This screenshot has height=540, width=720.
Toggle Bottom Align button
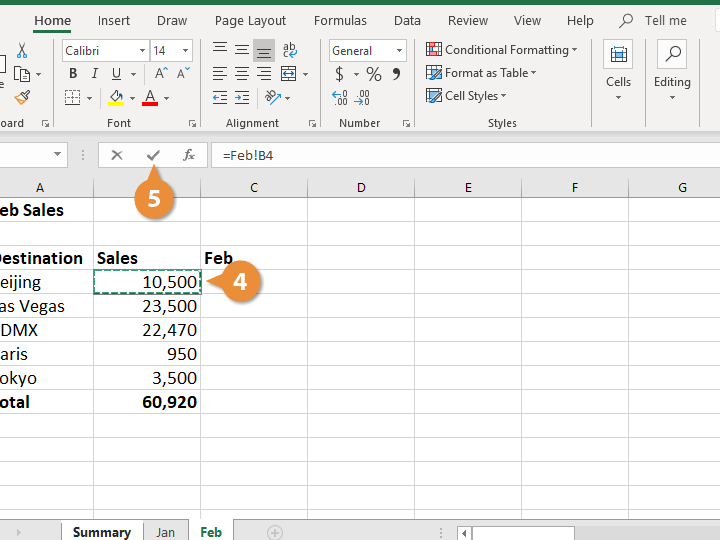(264, 51)
